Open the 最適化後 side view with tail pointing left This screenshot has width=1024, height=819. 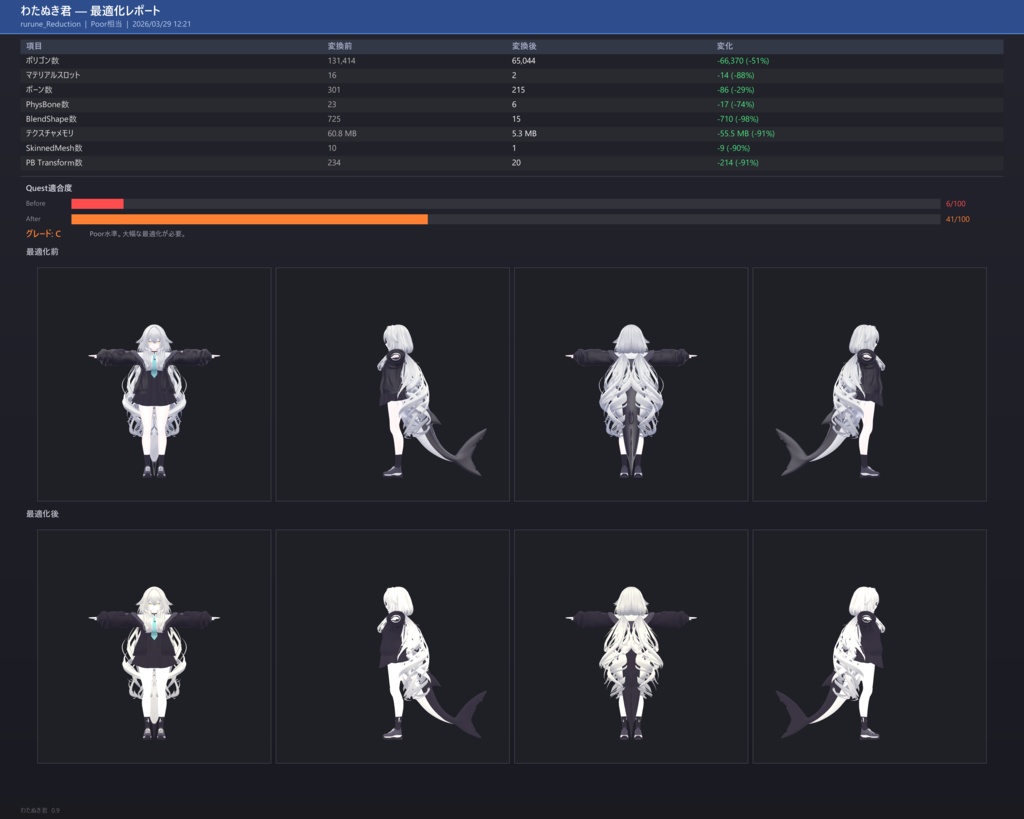869,647
